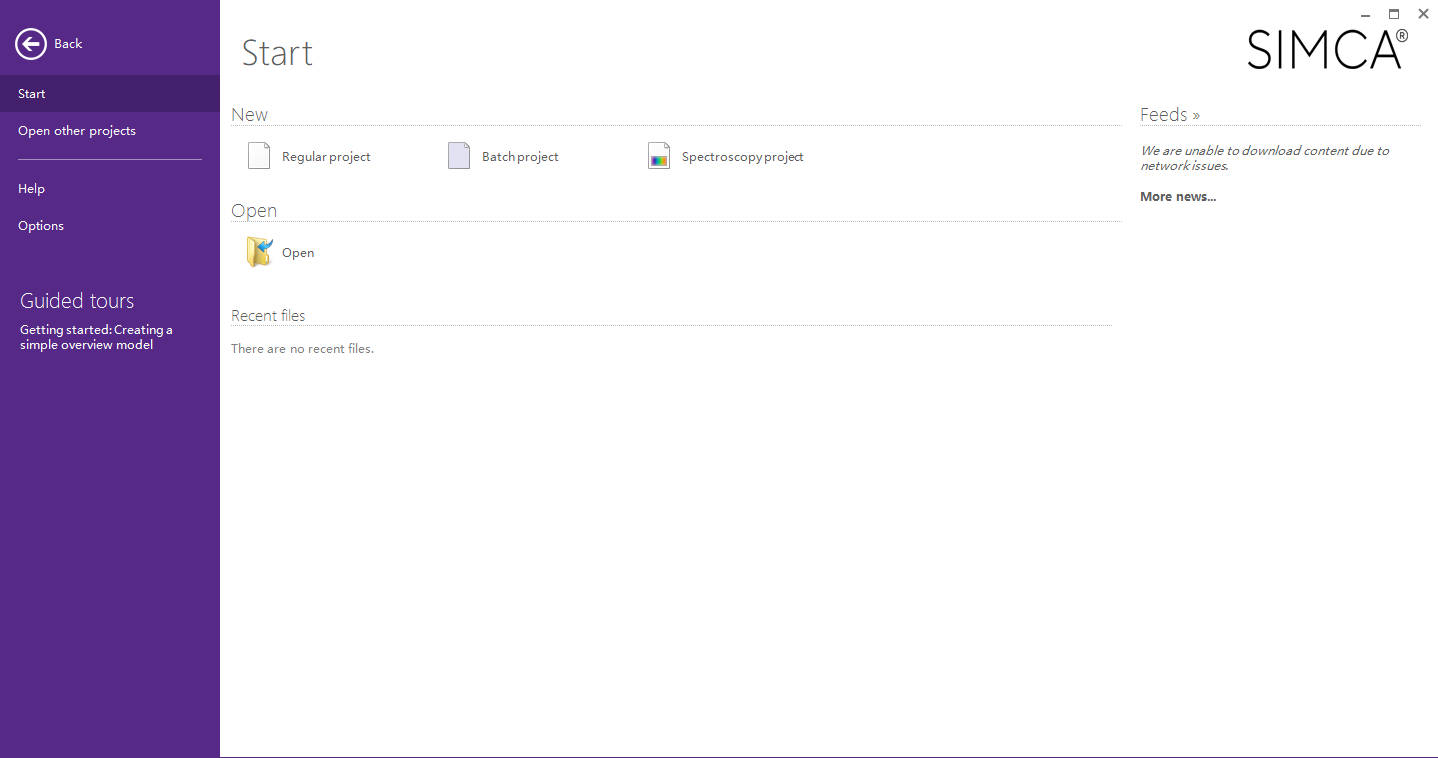Start the Getting started guided tour
The width and height of the screenshot is (1438, 758).
pos(96,337)
